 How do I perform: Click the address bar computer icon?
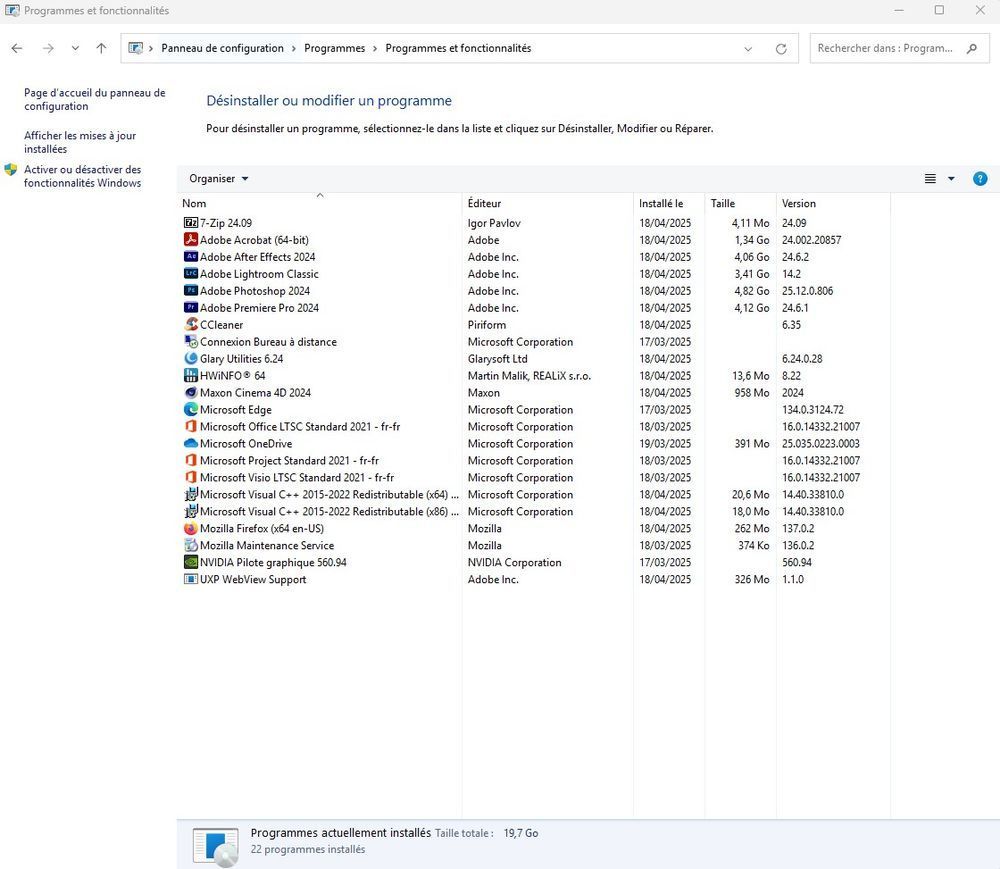[135, 48]
